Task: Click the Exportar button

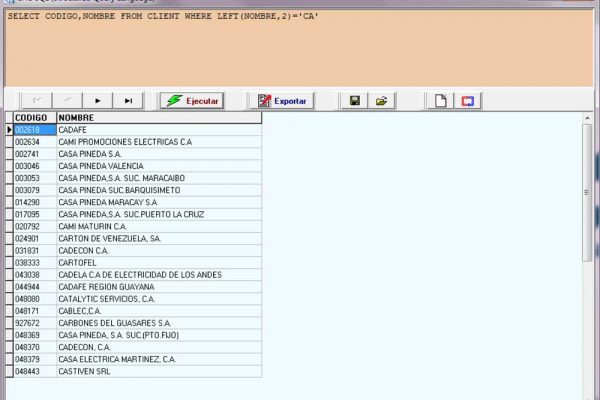Action: (x=282, y=101)
